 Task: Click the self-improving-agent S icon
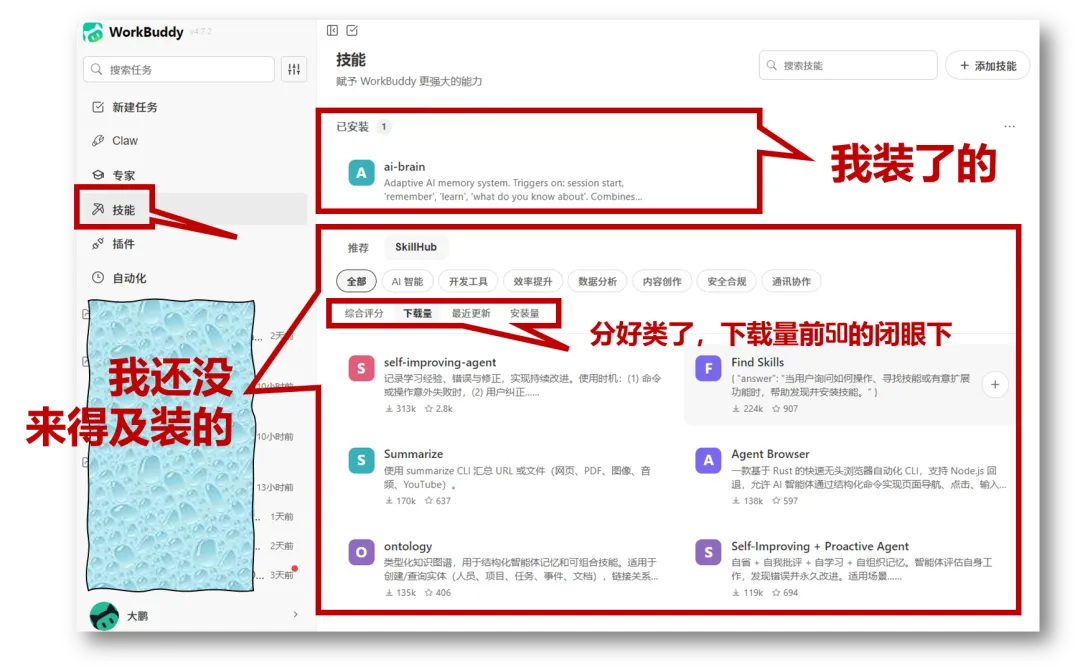361,368
